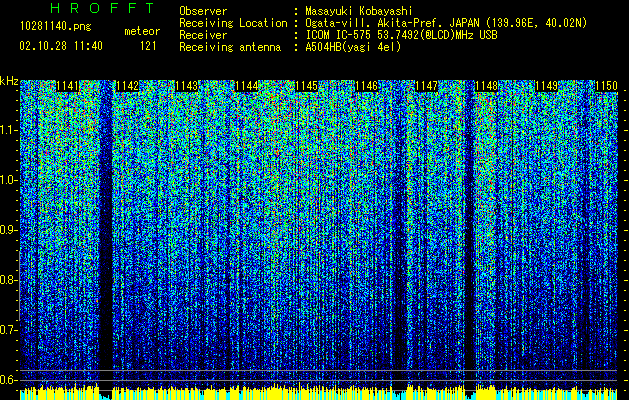
Task: Click the 1.0 kHz axis tick label
Action: point(8,180)
